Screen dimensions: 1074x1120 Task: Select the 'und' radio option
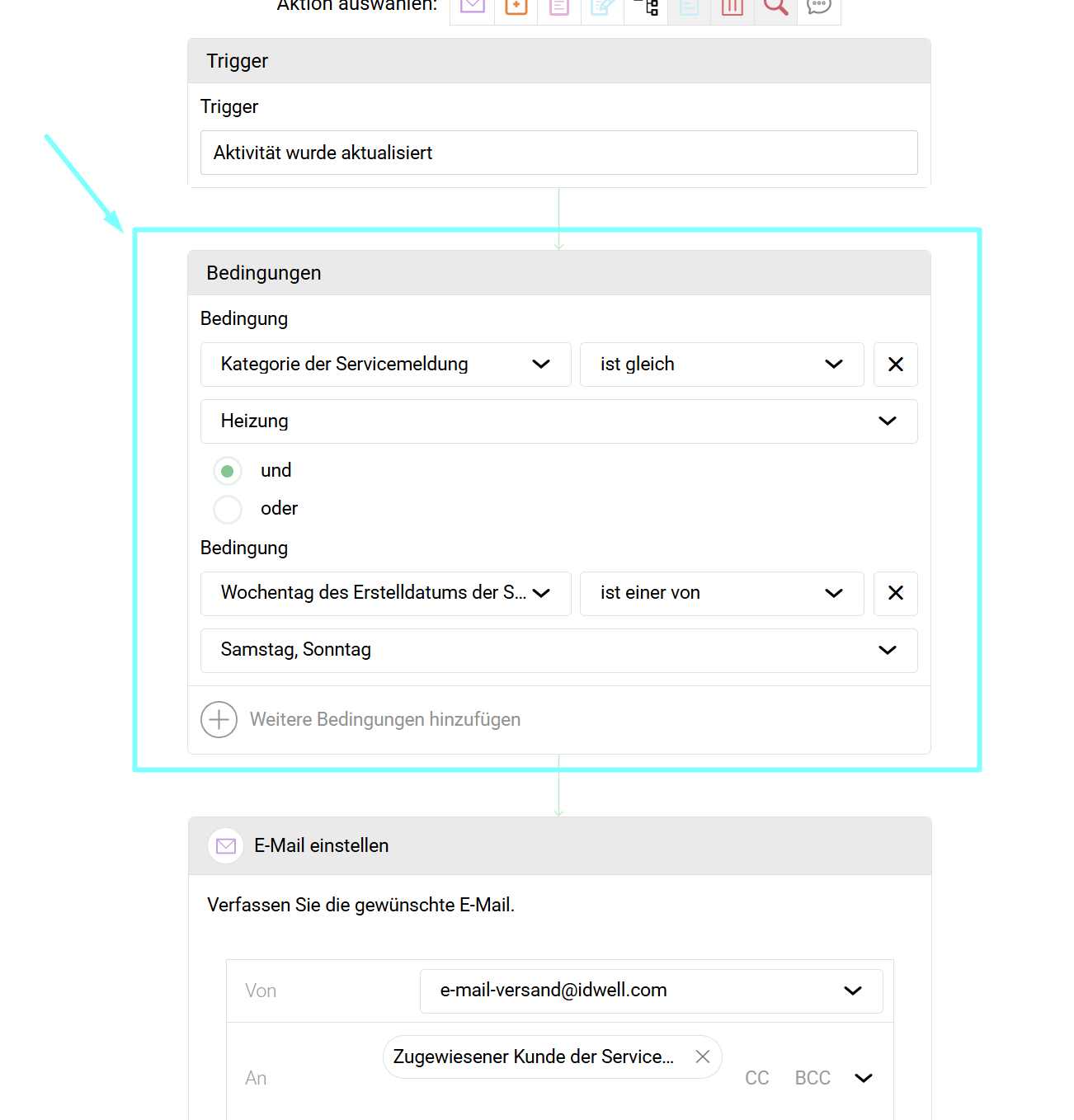point(228,471)
